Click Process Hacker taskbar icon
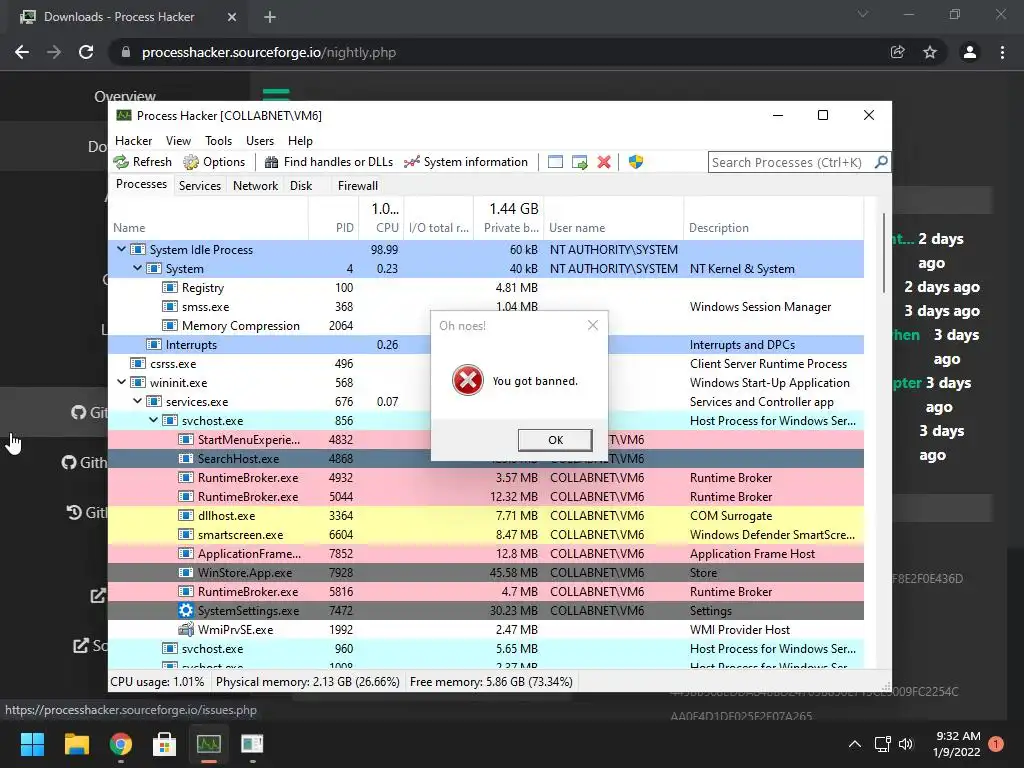The height and width of the screenshot is (768, 1024). (x=209, y=744)
